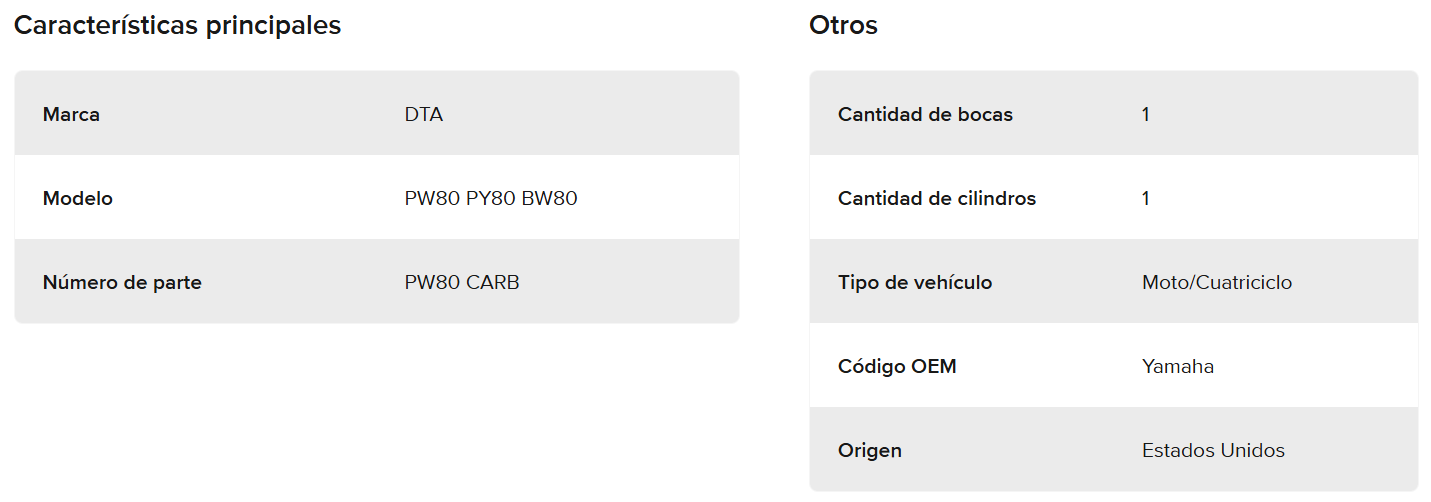Screen dimensions: 1431x502
Task: Click the value next to 'Cantidad de cilindros'
Action: tap(1146, 198)
